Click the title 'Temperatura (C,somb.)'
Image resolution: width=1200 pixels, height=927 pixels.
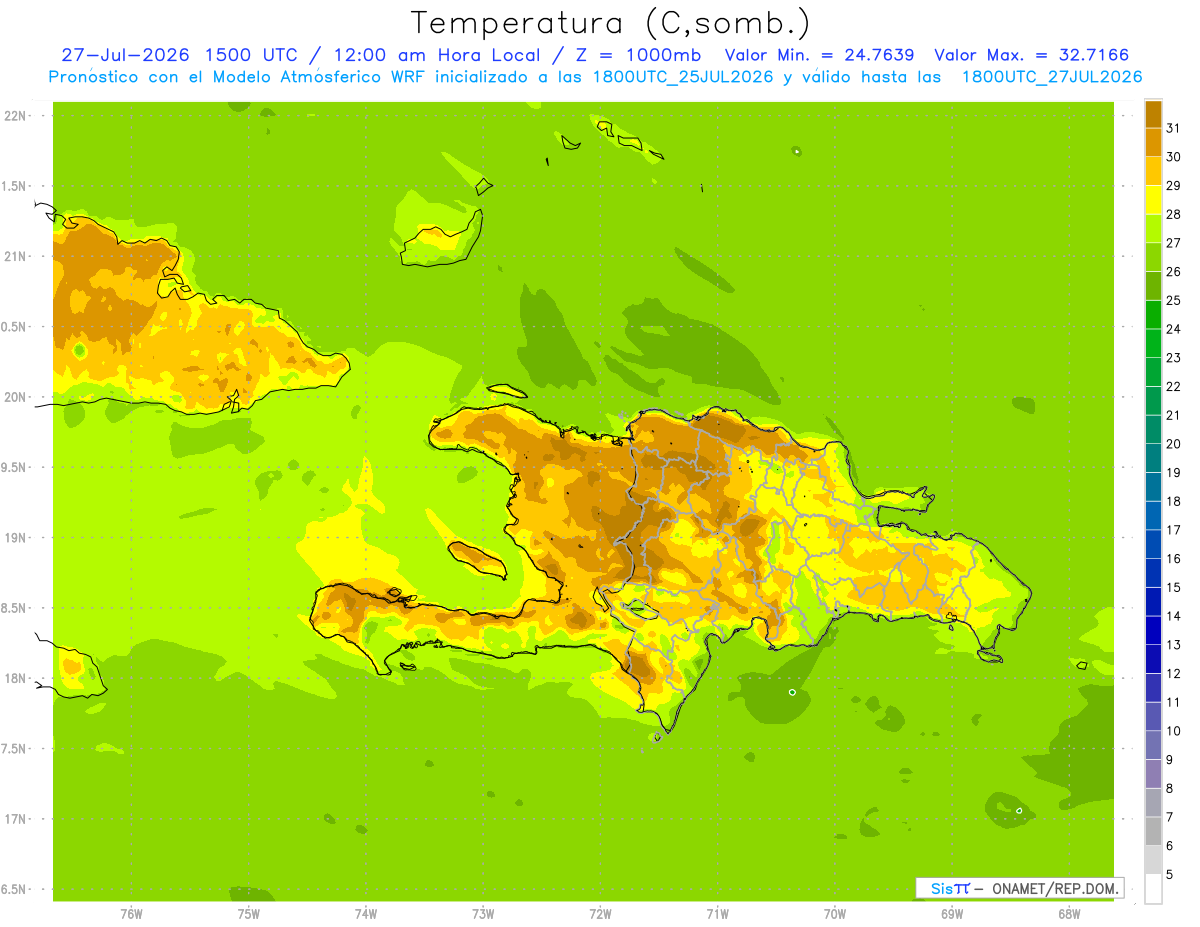(x=610, y=22)
